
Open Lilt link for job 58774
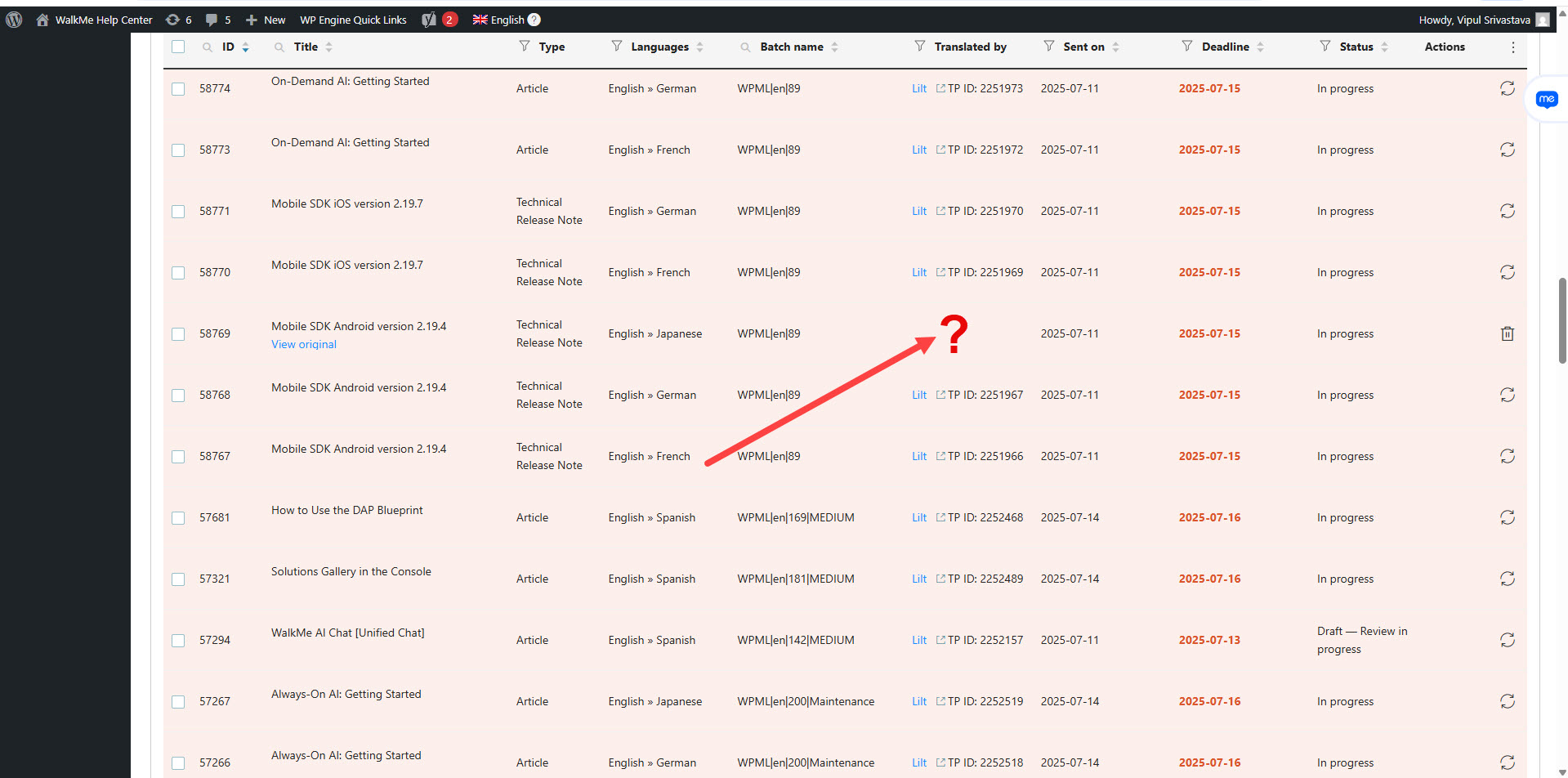pyautogui.click(x=919, y=88)
